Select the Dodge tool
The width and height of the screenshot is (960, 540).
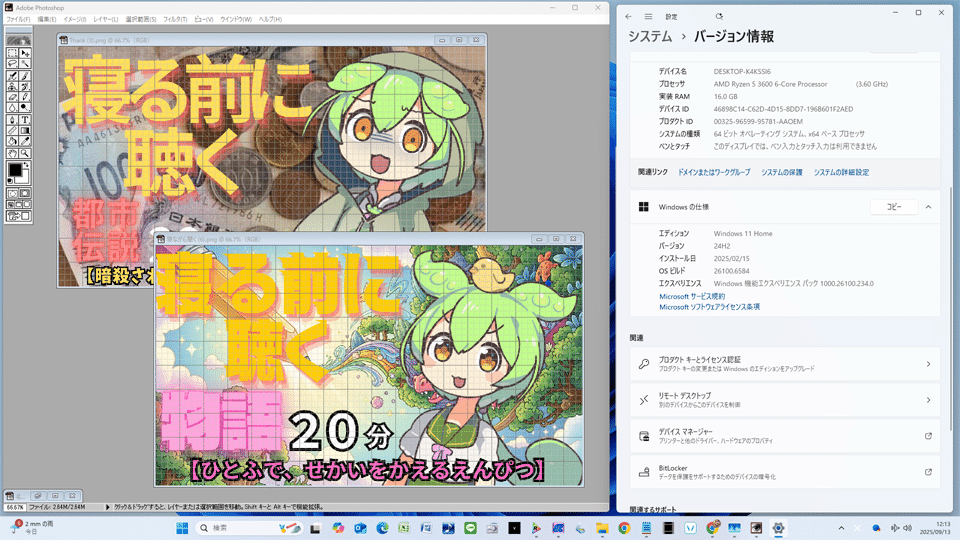click(25, 107)
